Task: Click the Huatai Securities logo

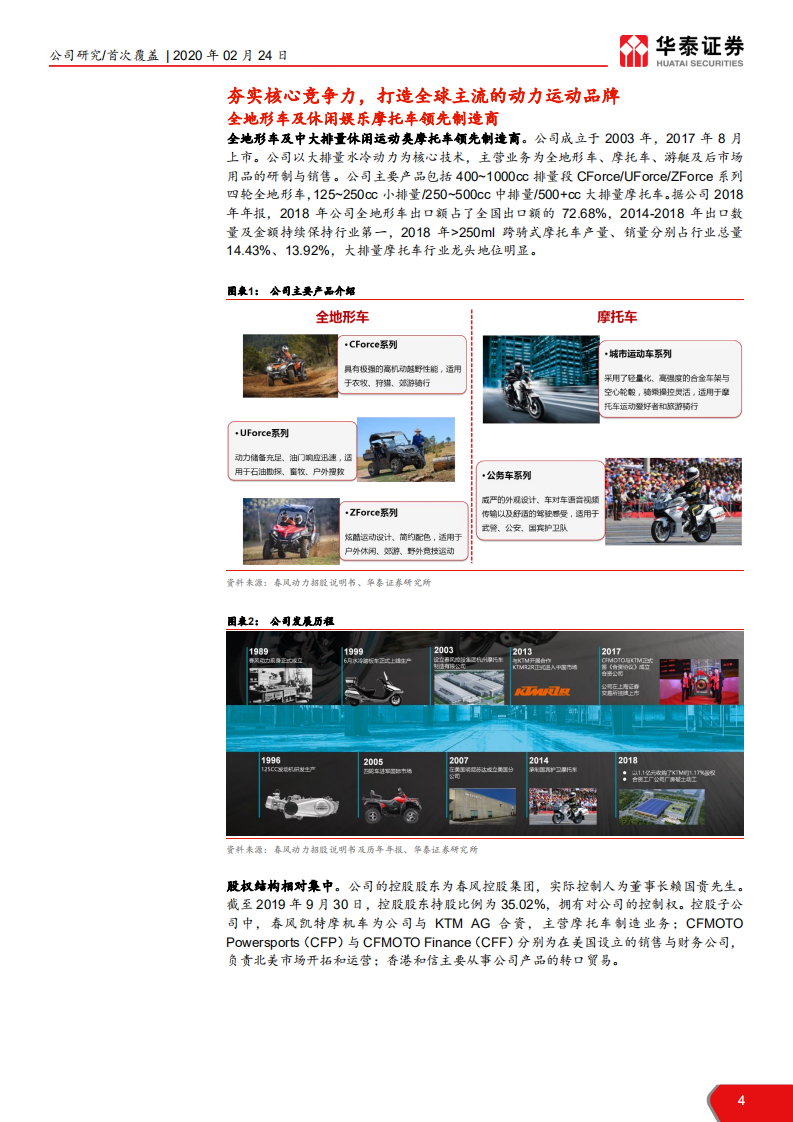Action: point(681,51)
